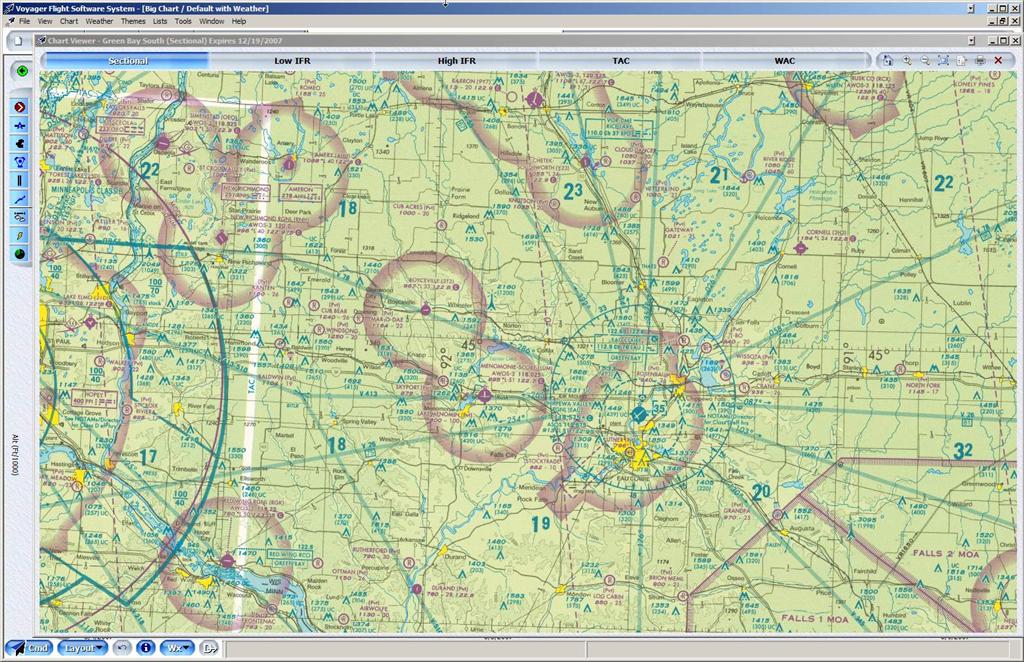1024x662 pixels.
Task: Select the airplane tool in sidebar
Action: tap(20, 125)
